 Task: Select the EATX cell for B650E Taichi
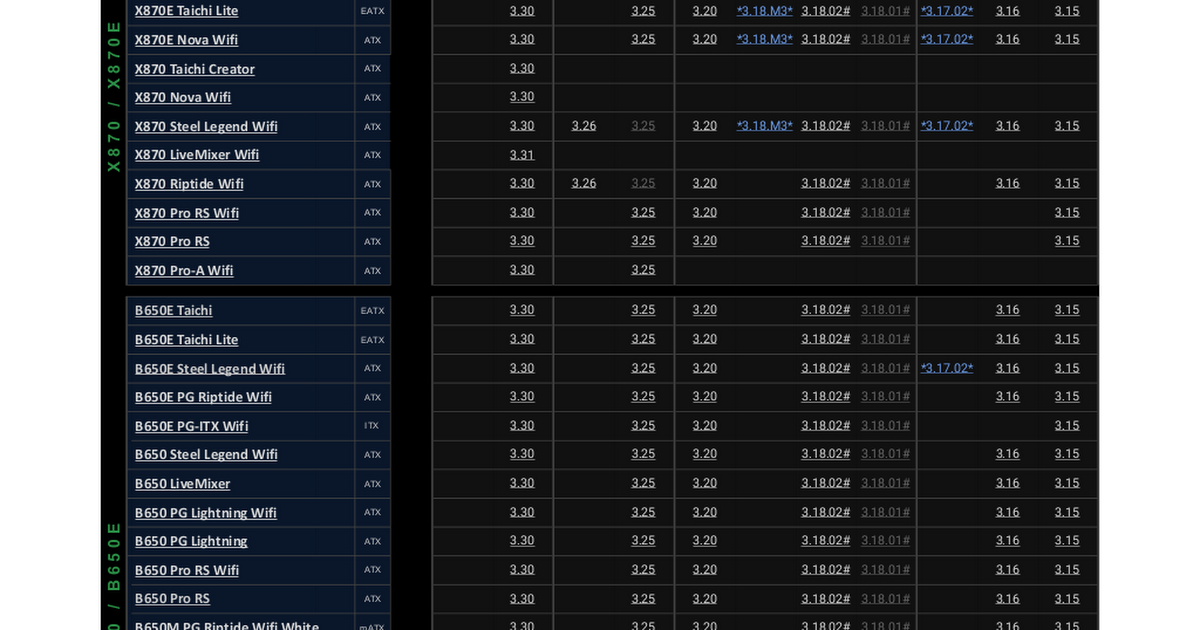click(x=372, y=310)
